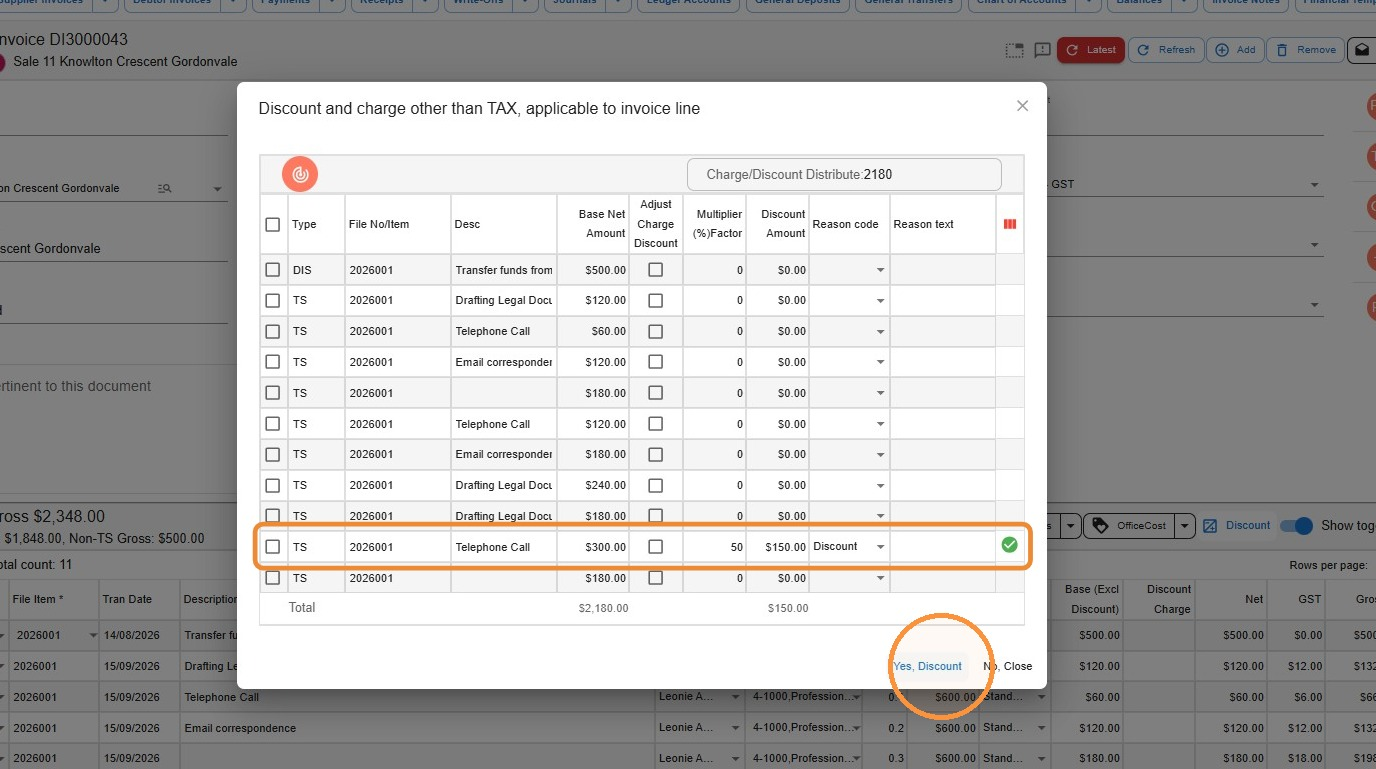Open the Gordonvale field dropdown caret
Image resolution: width=1376 pixels, height=769 pixels.
tap(217, 189)
